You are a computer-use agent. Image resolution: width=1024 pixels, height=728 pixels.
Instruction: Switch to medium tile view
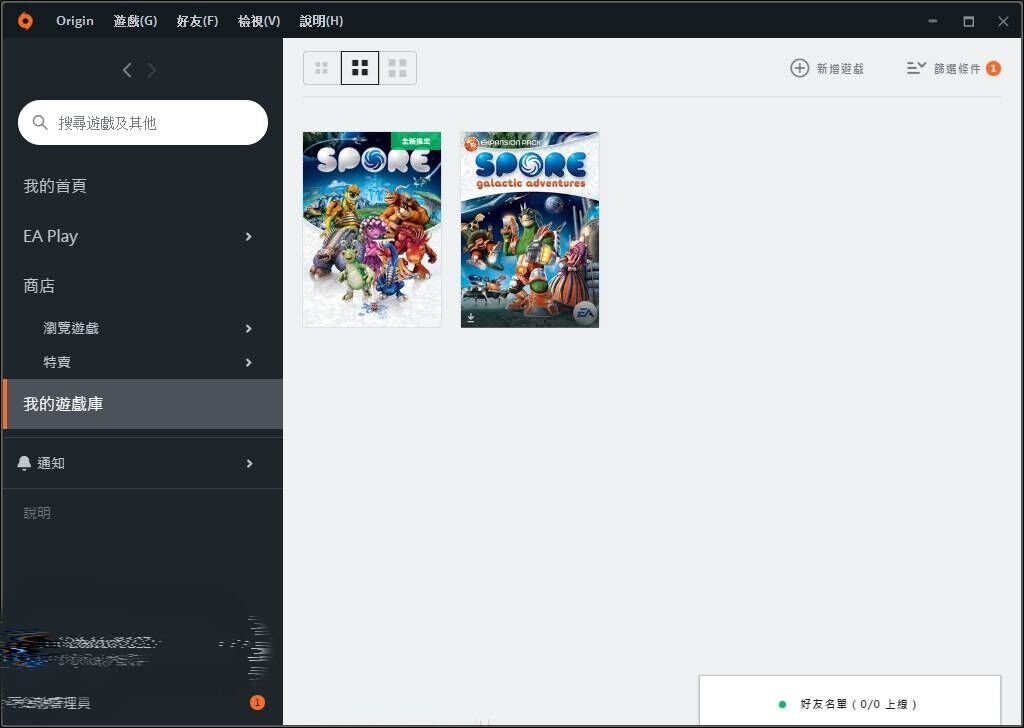click(360, 68)
